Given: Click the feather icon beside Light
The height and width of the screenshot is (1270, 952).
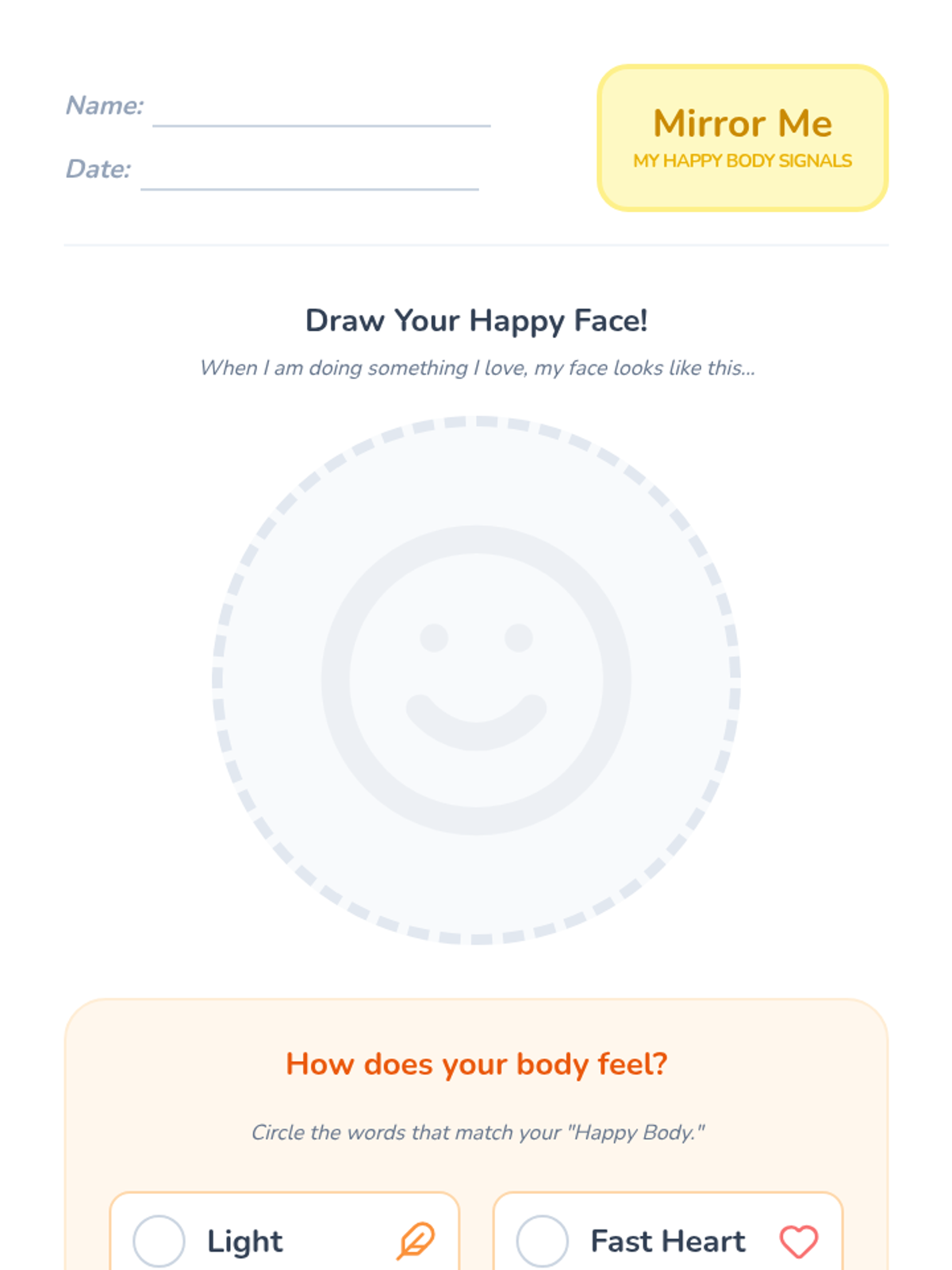Looking at the screenshot, I should pyautogui.click(x=416, y=1241).
